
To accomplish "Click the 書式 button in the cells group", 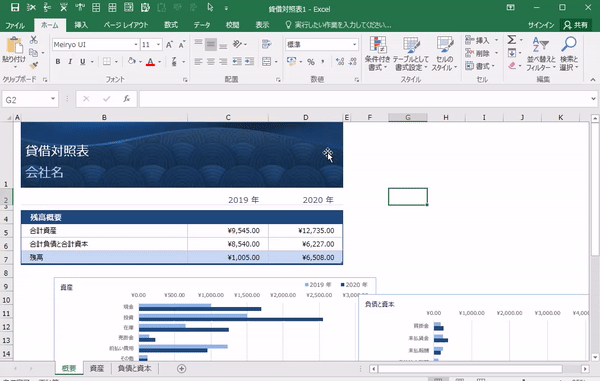I will click(480, 66).
